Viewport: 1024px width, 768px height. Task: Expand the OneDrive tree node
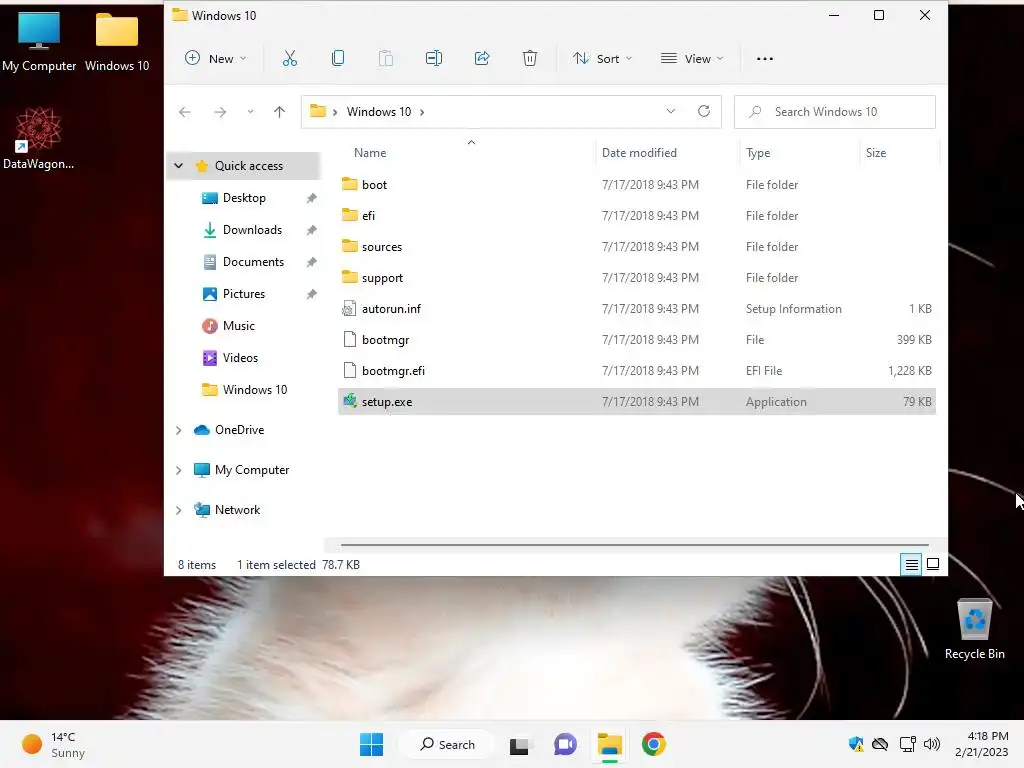click(178, 430)
